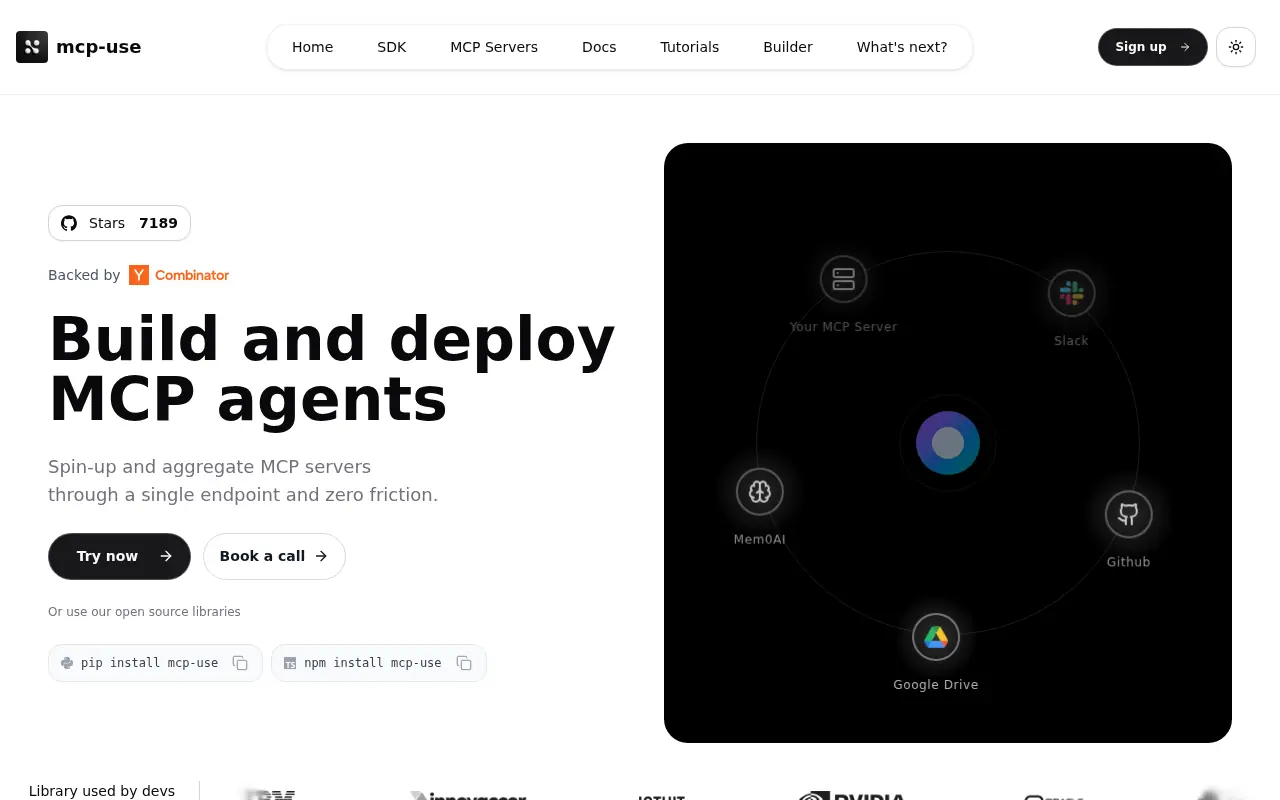1280x800 pixels.
Task: Copy the npm install command
Action: (x=464, y=662)
